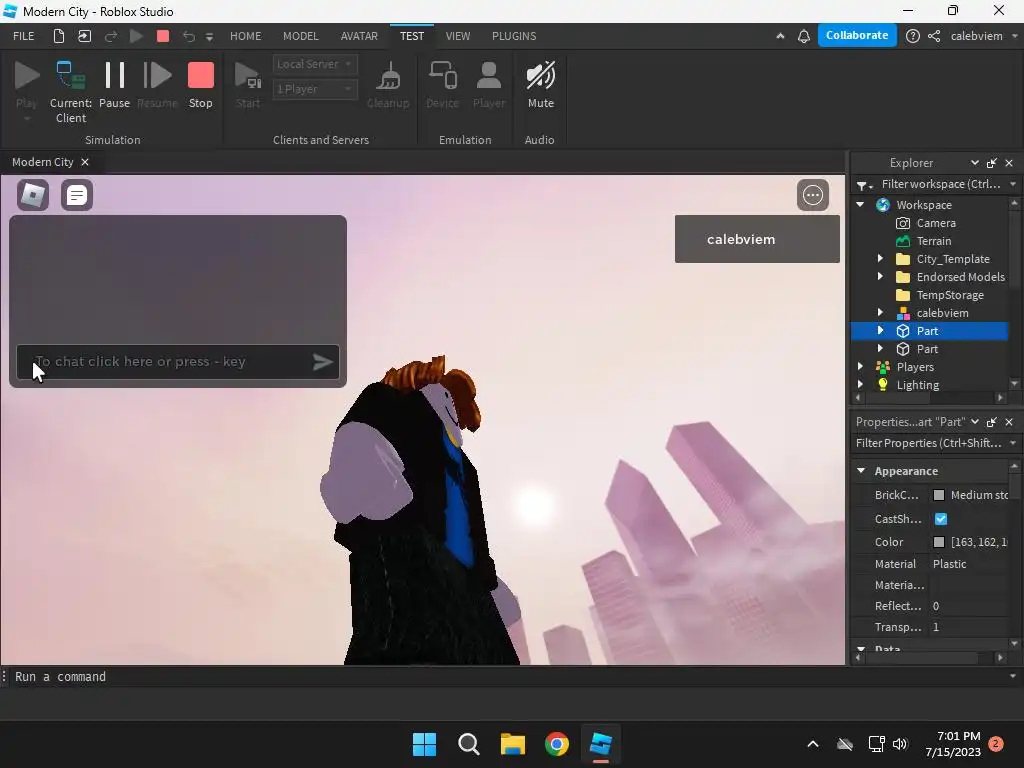Expand the calebviem model node
1024x768 pixels.
[x=880, y=313]
